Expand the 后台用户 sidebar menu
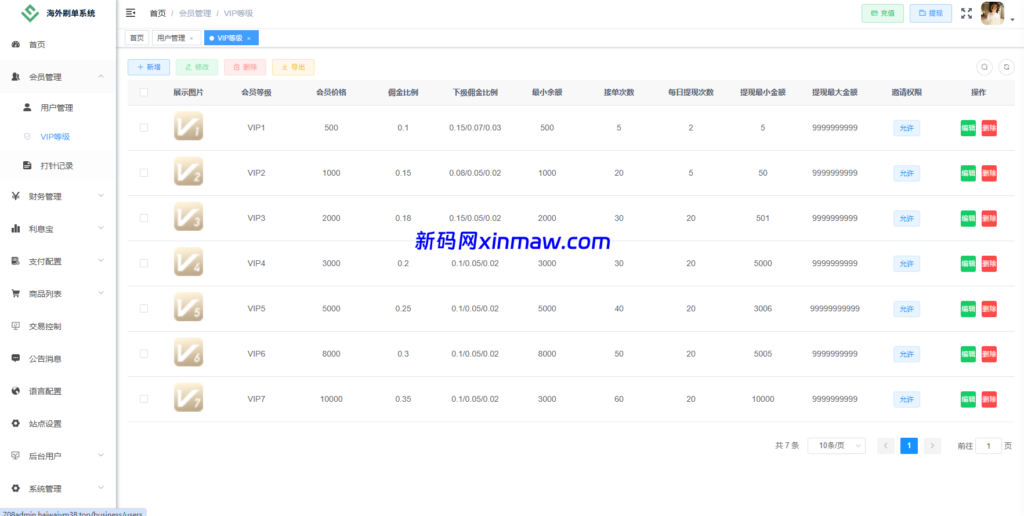The image size is (1024, 516). 58,455
